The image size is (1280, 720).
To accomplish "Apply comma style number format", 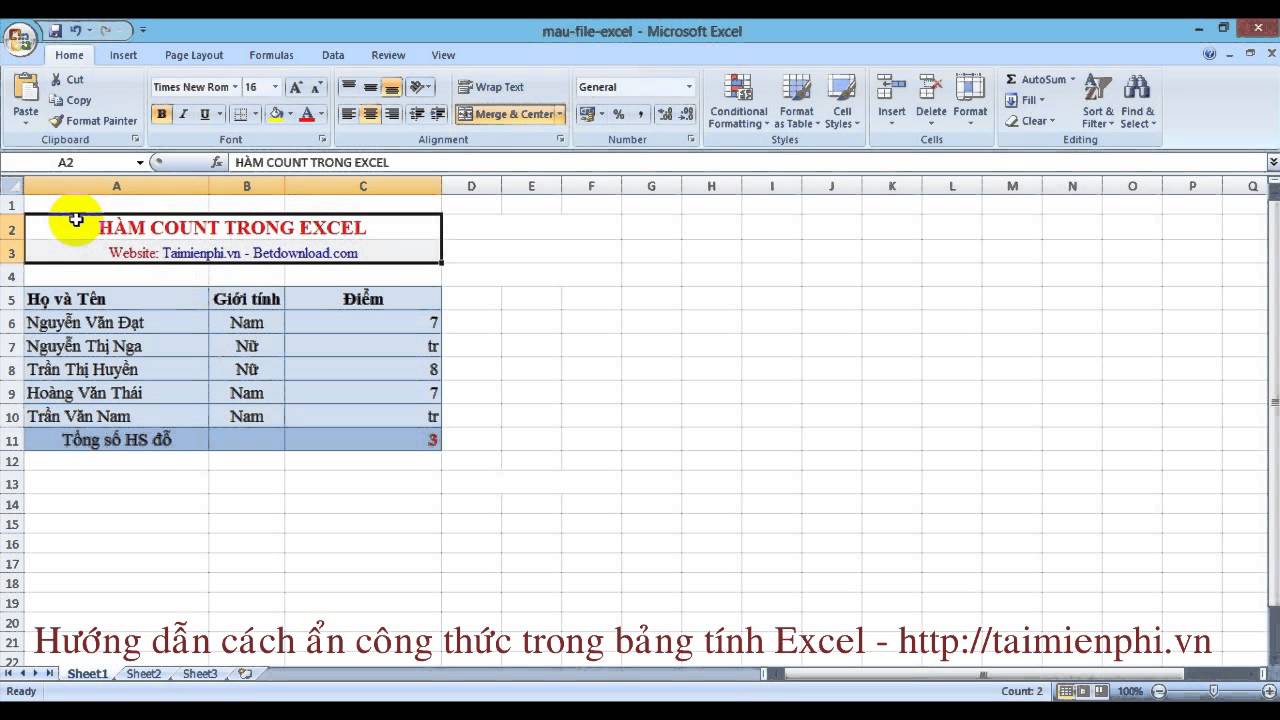I will pyautogui.click(x=640, y=114).
